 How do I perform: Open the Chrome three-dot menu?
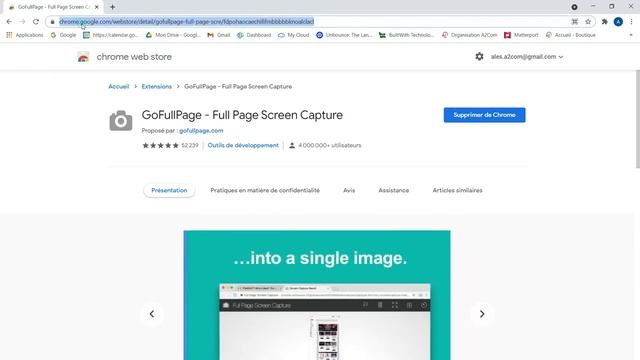[631, 22]
